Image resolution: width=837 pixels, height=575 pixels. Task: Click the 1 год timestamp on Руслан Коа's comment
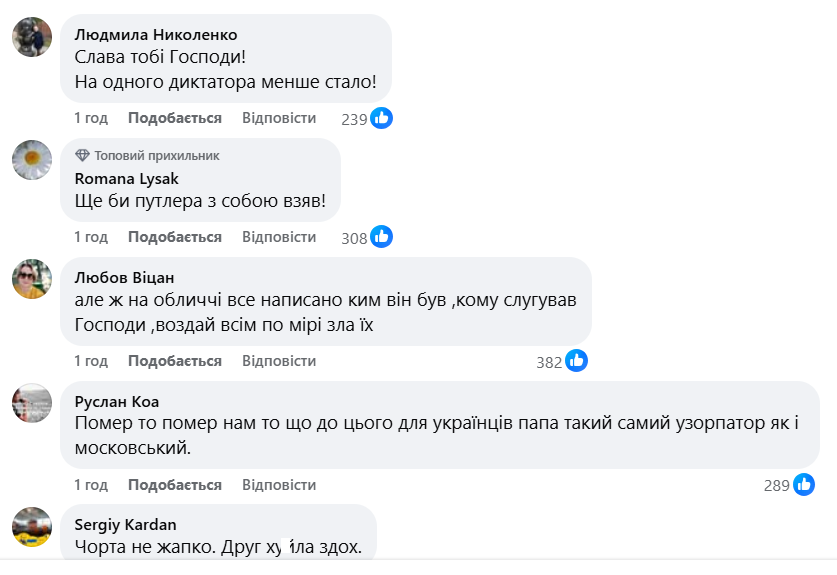[91, 485]
